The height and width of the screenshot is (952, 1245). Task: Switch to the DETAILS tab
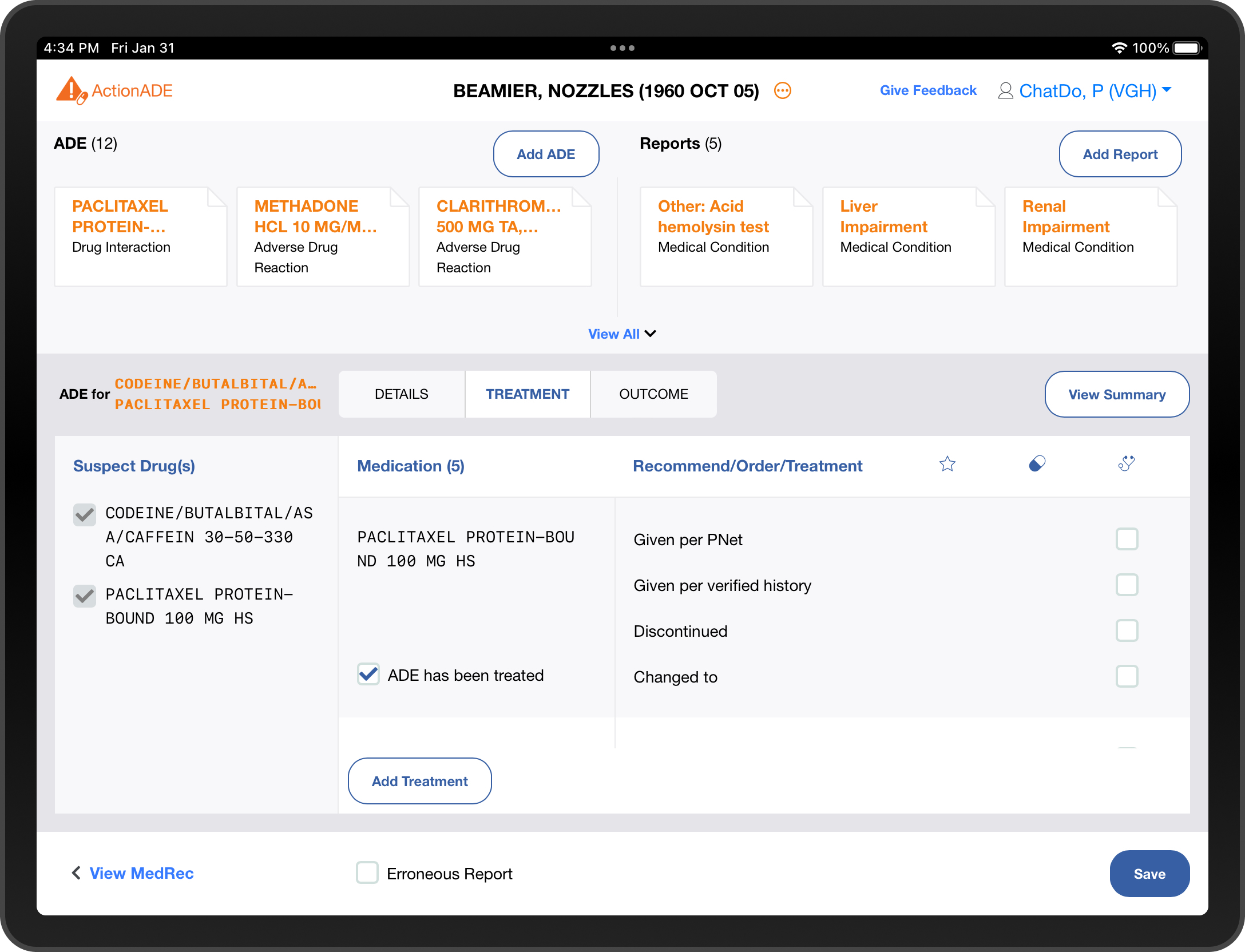tap(402, 394)
